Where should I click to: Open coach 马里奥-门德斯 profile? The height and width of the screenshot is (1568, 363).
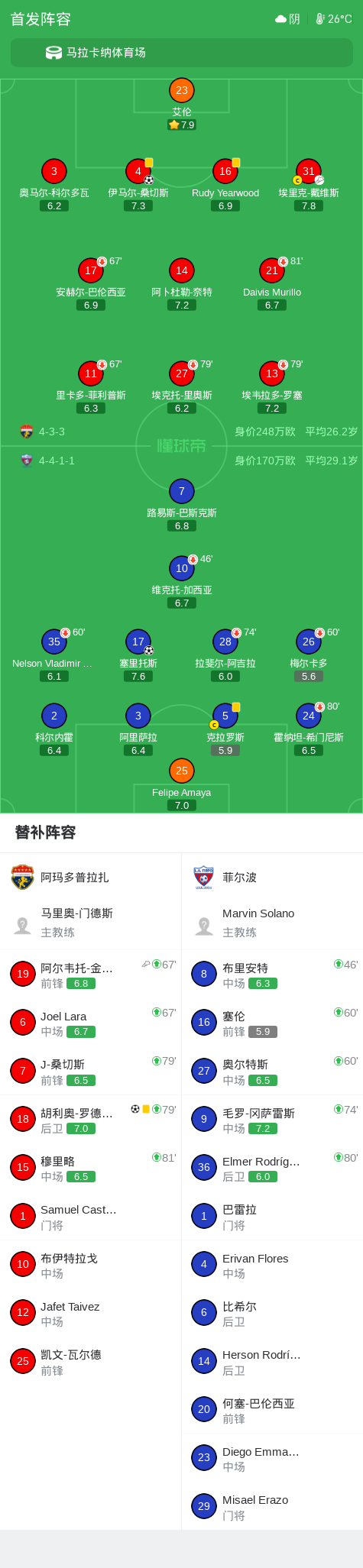coord(91,923)
